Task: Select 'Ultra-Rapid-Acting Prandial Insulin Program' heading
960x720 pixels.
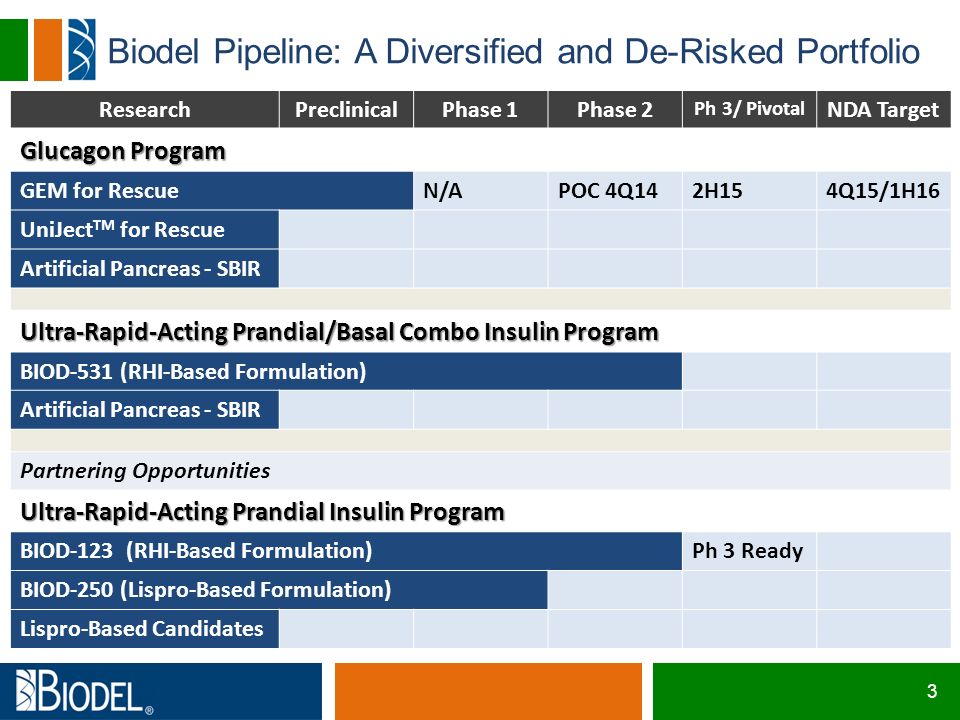Action: click(x=262, y=512)
